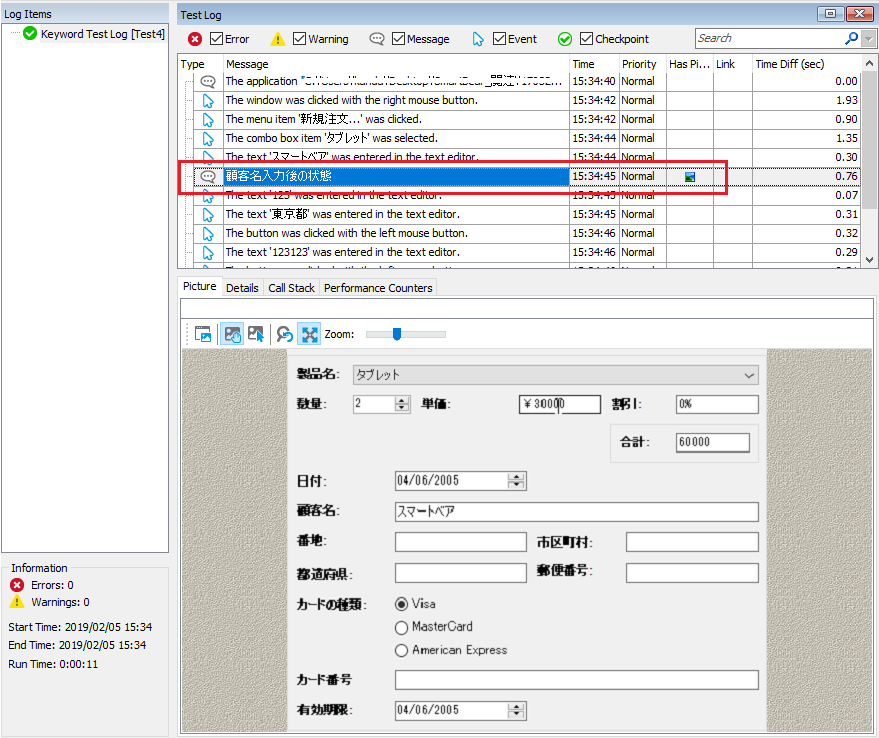Uncheck the Error filter checkbox
879x738 pixels.
[216, 39]
